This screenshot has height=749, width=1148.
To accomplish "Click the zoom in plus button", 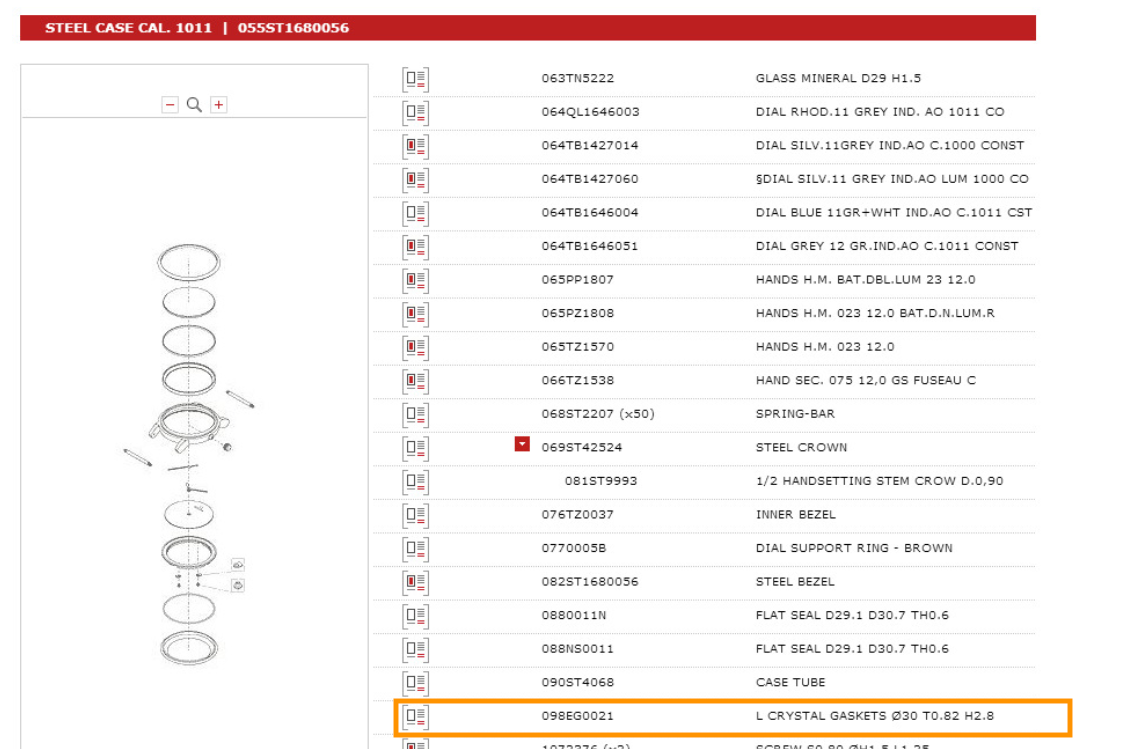I will pos(219,105).
